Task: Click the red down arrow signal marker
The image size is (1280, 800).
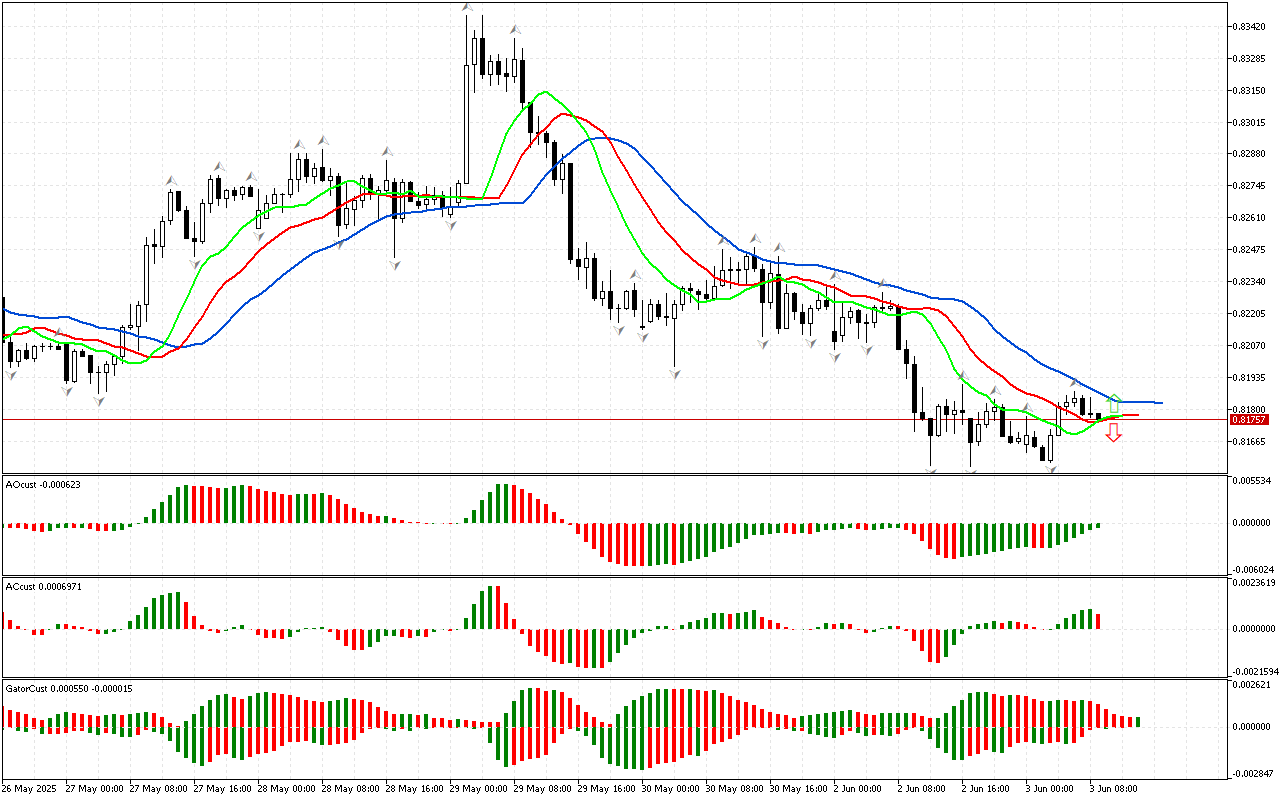Action: click(1113, 432)
